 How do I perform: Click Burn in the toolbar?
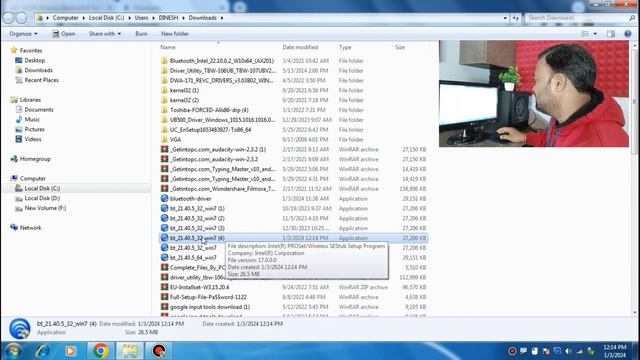[141, 34]
